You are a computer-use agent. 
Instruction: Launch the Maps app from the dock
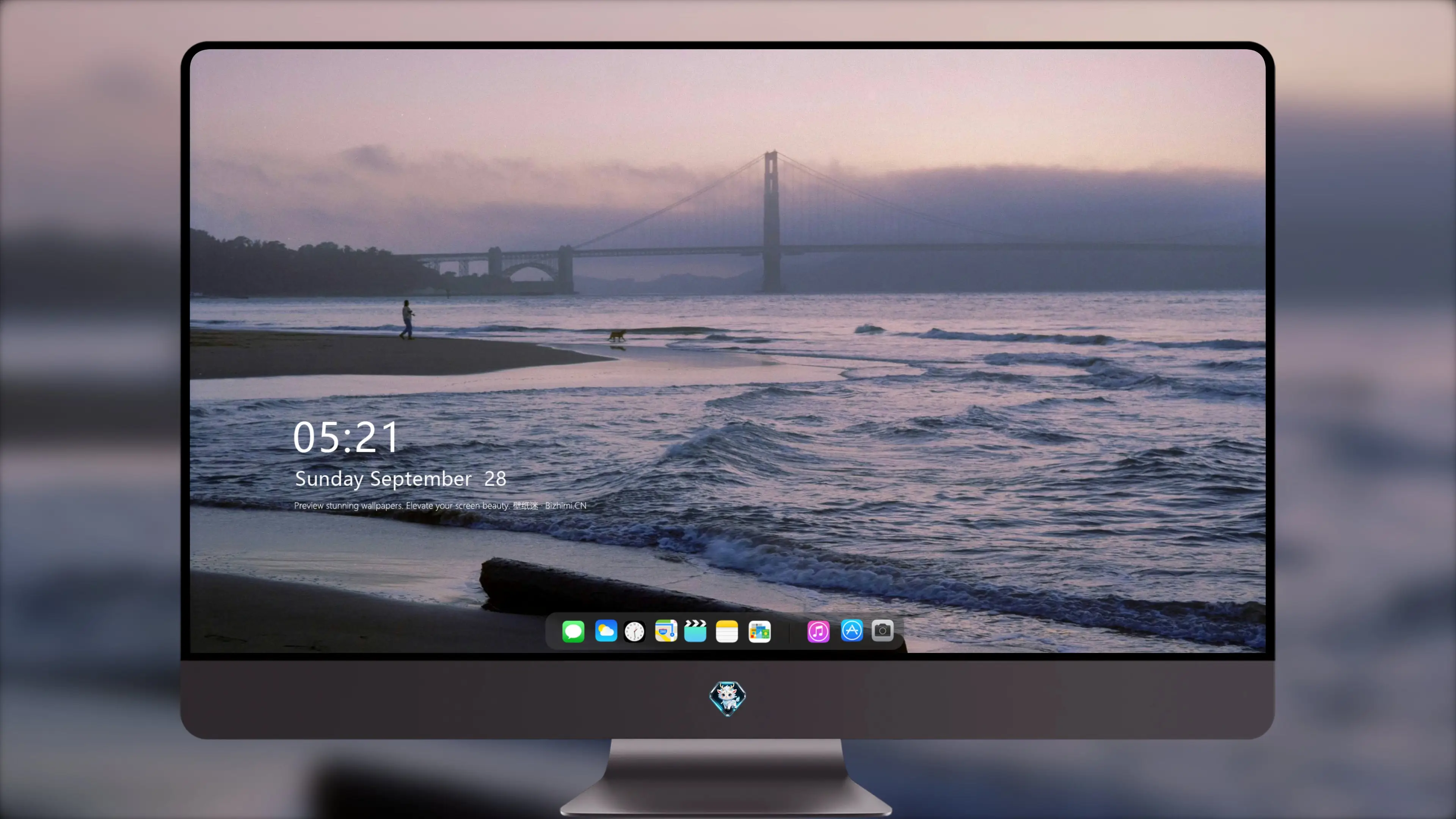tap(666, 631)
